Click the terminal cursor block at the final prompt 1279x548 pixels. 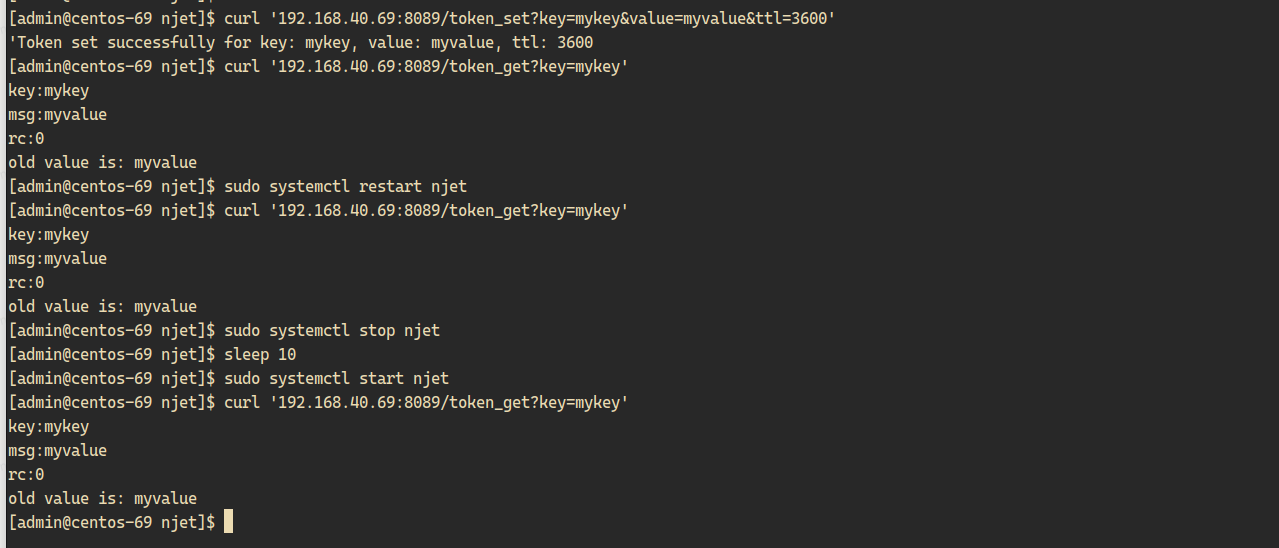[228, 522]
